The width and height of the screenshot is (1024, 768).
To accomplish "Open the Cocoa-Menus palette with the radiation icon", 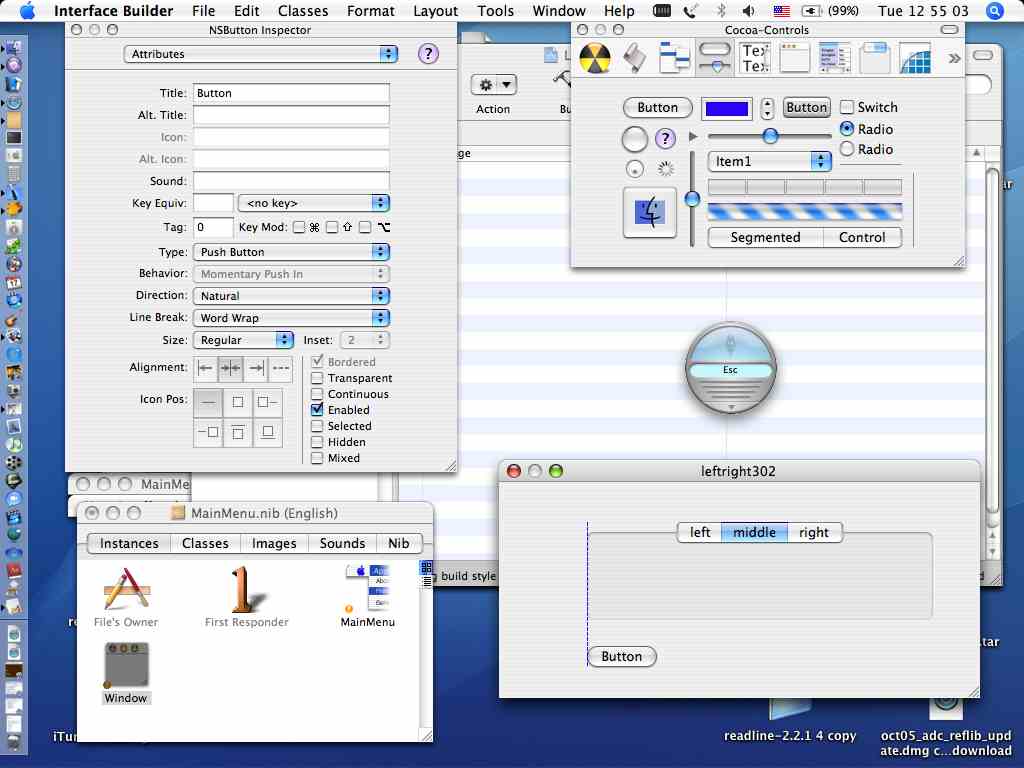I will [x=595, y=58].
